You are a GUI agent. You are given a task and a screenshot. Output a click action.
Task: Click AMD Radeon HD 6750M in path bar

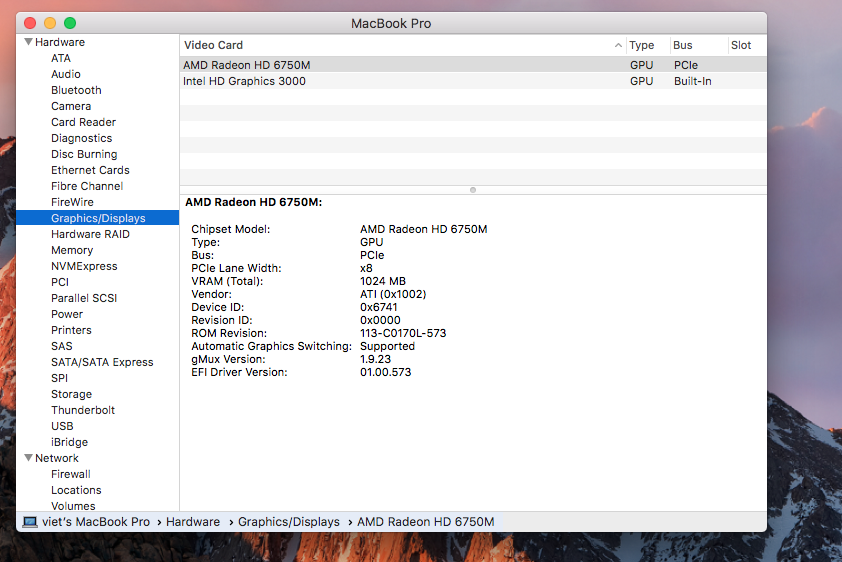tap(425, 522)
